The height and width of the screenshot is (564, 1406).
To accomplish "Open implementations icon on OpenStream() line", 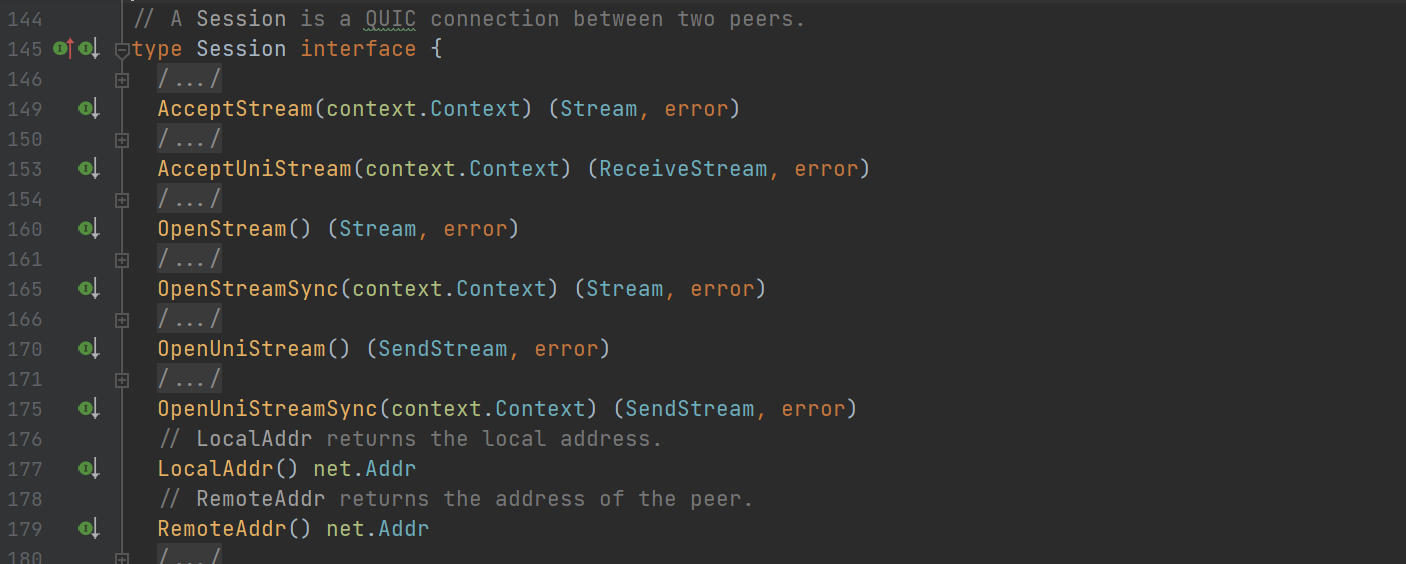I will [x=88, y=229].
